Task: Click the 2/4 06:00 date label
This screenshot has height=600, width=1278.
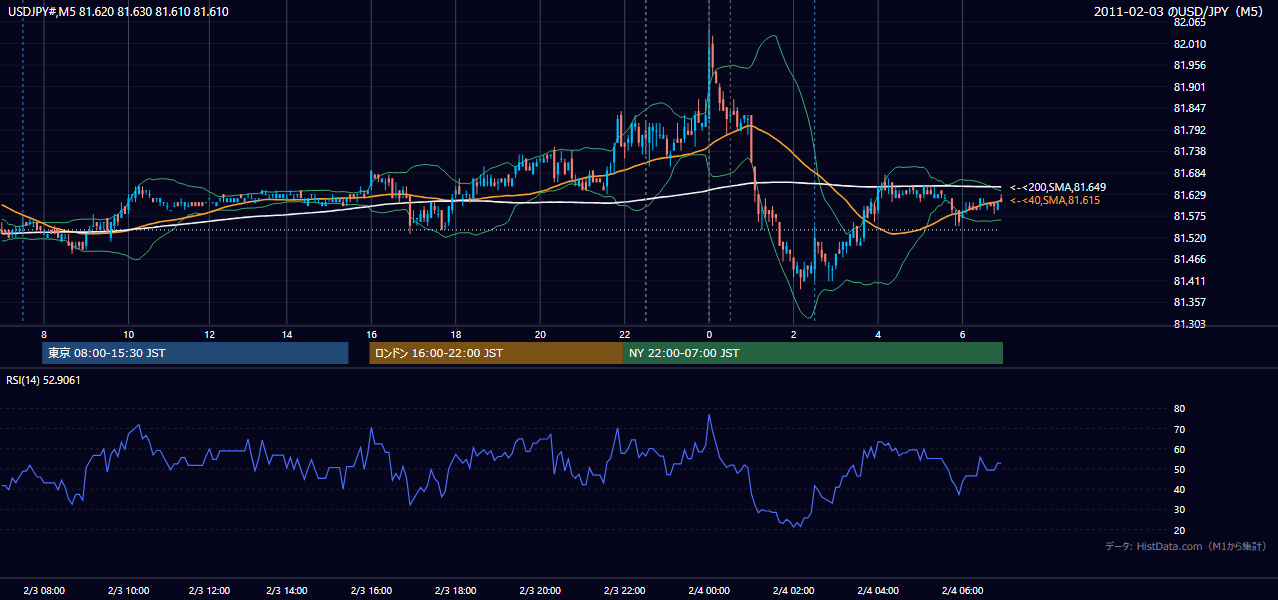Action: pos(962,590)
